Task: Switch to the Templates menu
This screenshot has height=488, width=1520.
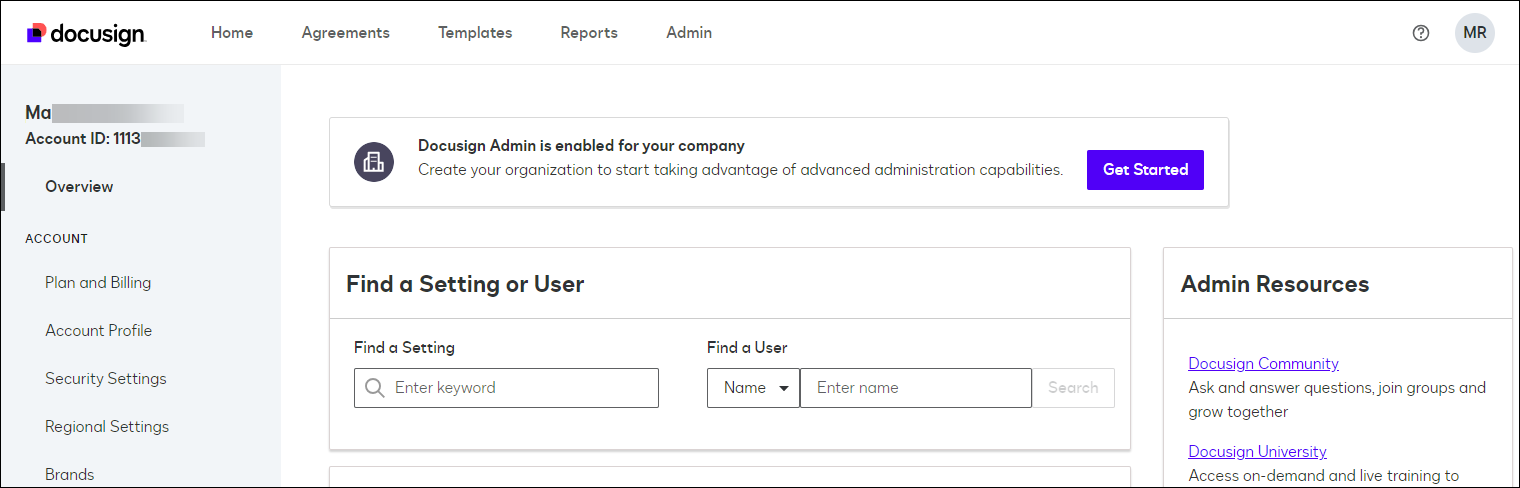Action: coord(475,33)
